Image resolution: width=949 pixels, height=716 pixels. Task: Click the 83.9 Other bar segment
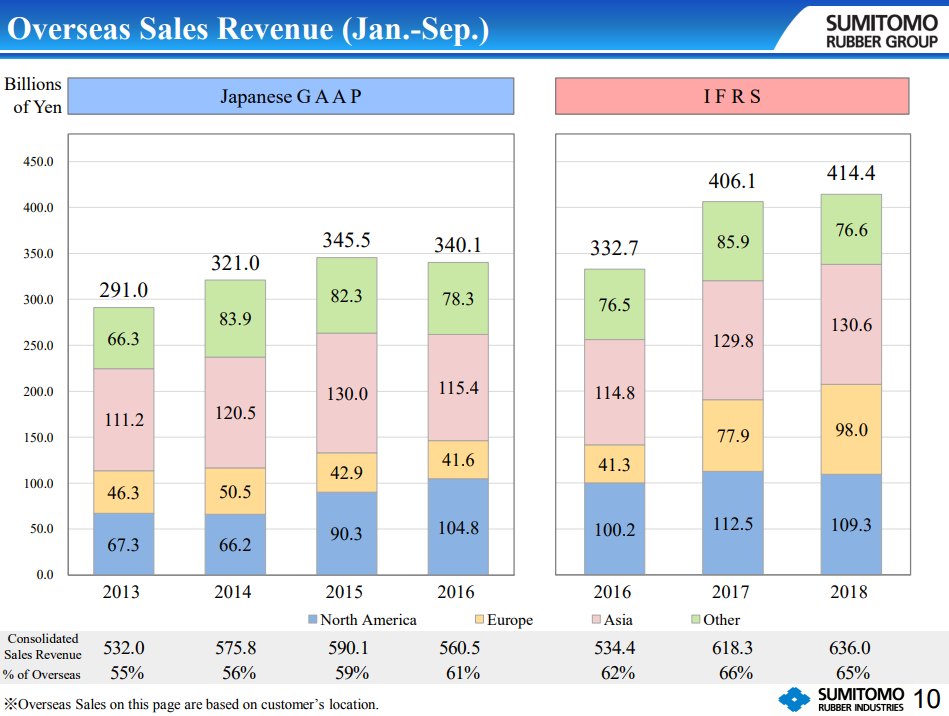(235, 318)
